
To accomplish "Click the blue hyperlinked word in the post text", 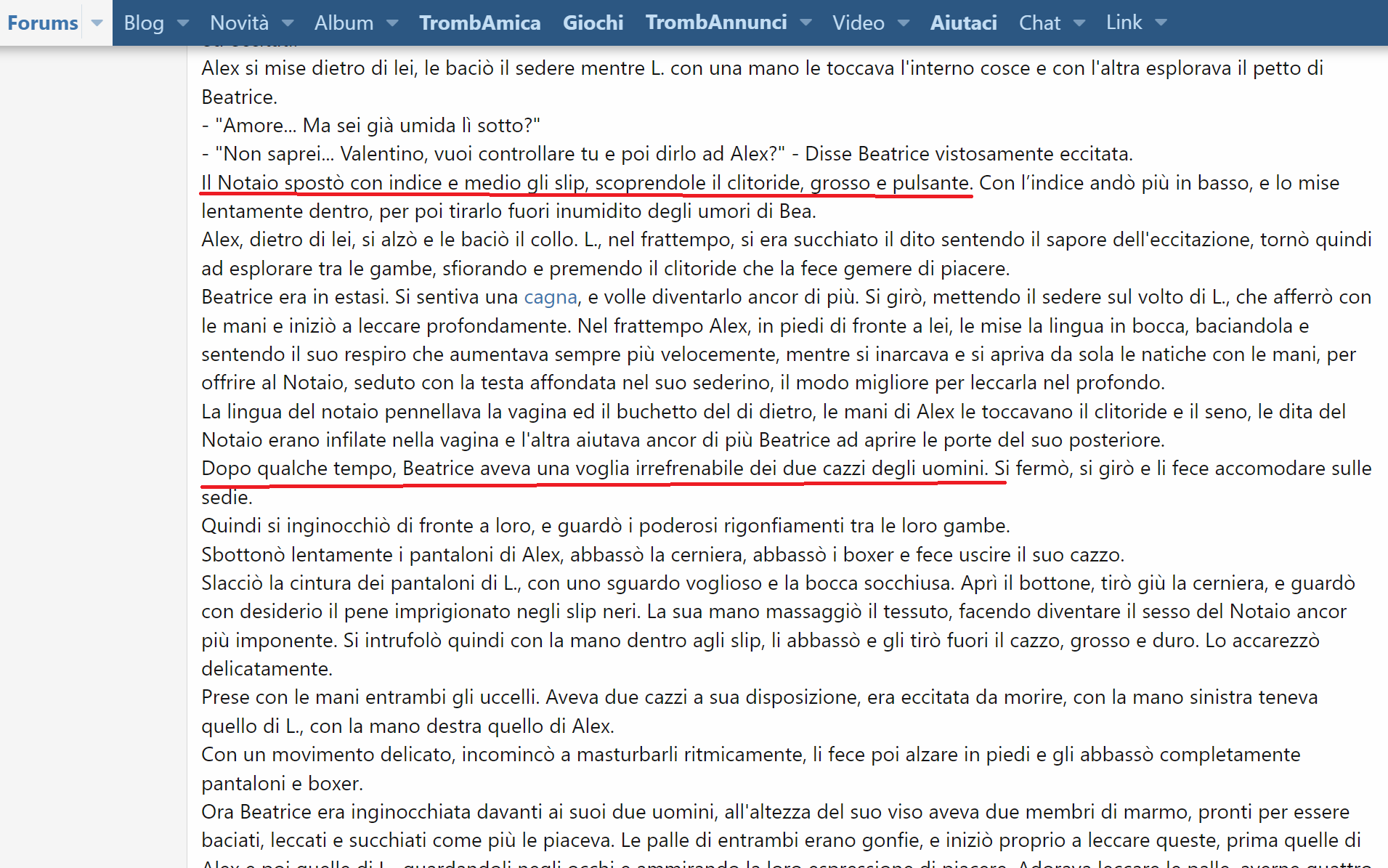I will pyautogui.click(x=551, y=297).
